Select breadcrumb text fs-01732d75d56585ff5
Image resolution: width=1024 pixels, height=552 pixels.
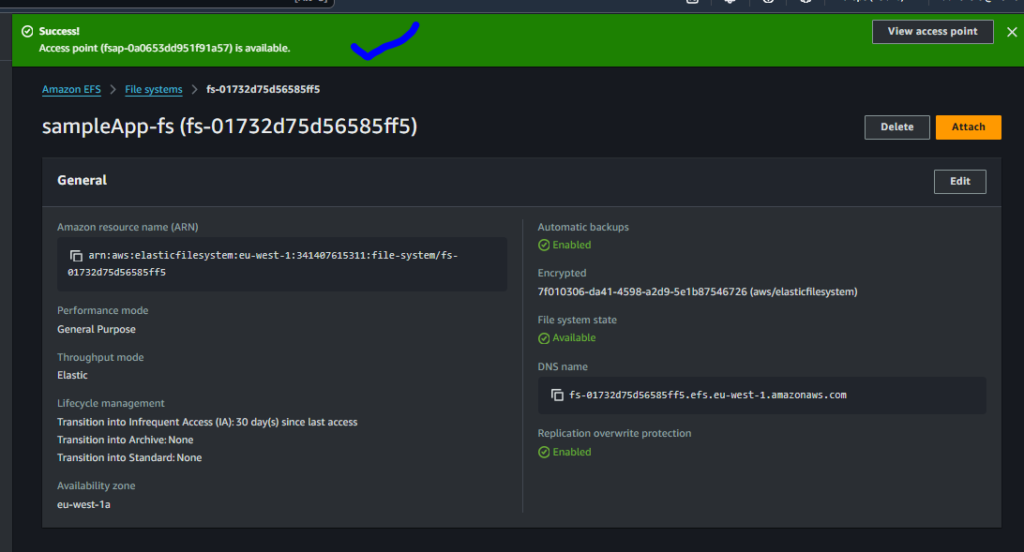pyautogui.click(x=263, y=89)
